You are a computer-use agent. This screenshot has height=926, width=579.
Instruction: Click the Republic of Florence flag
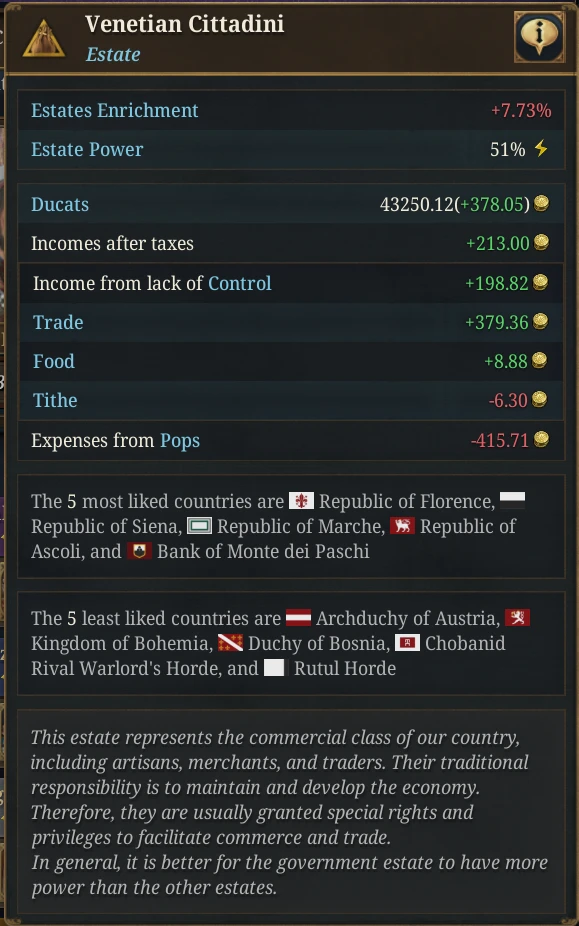tap(301, 501)
